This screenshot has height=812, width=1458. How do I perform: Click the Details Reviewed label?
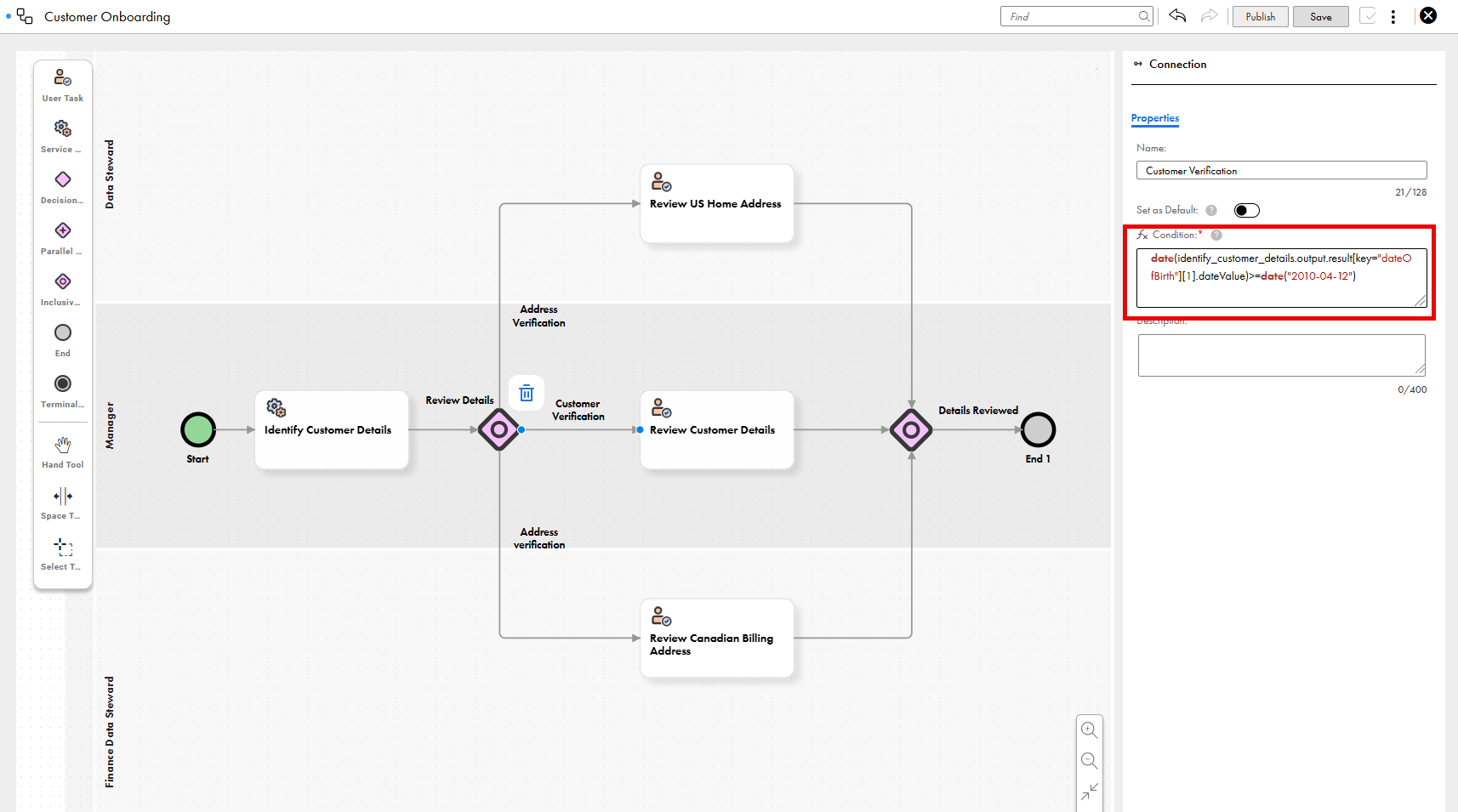[x=978, y=411]
